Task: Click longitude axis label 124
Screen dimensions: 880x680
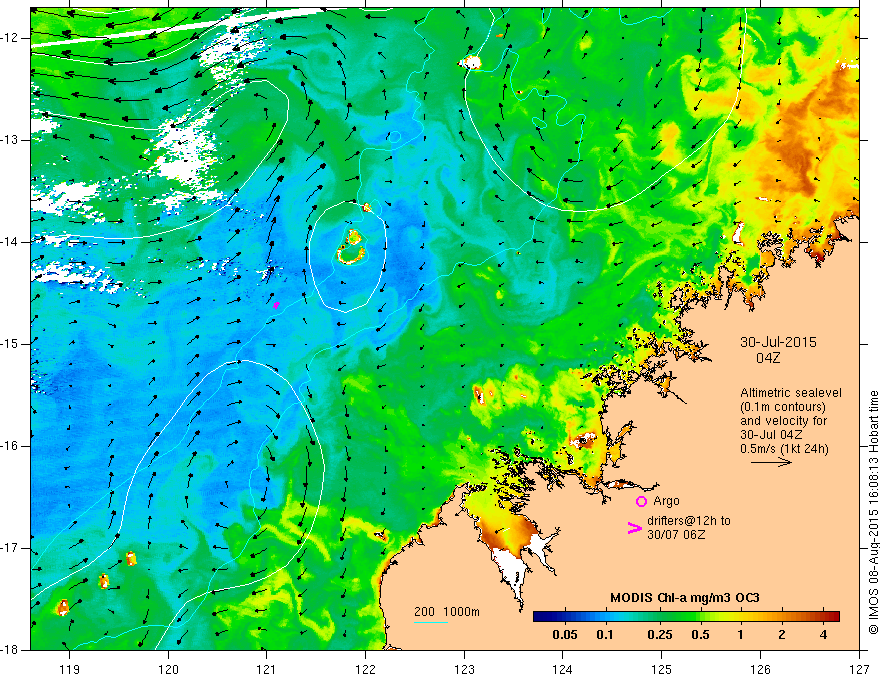Action: pyautogui.click(x=563, y=669)
